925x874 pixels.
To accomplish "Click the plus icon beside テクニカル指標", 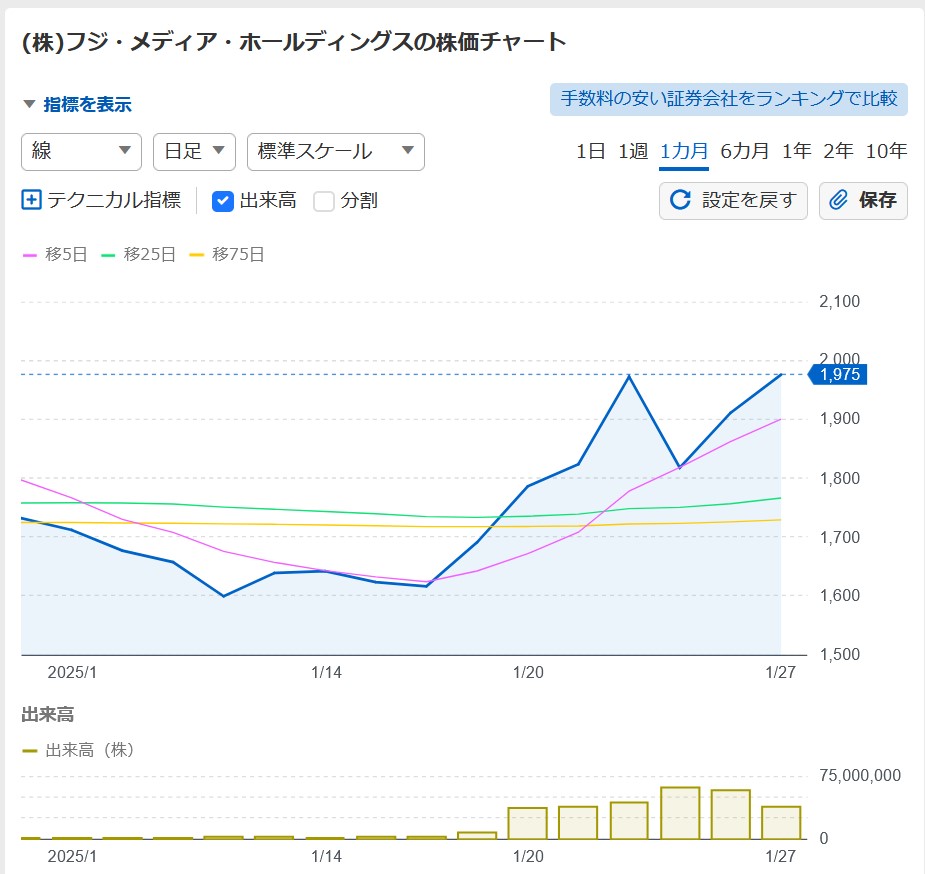I will point(31,200).
